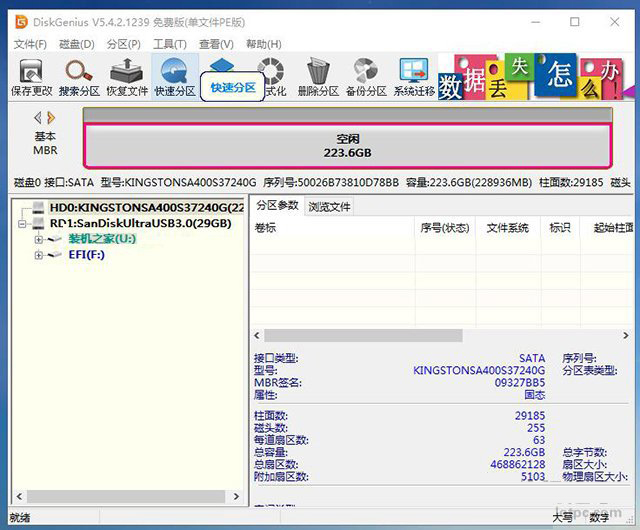Viewport: 640px width, 530px height.
Task: Click the model value KINGSTONSA400S37240G in disk details
Action: click(x=479, y=370)
